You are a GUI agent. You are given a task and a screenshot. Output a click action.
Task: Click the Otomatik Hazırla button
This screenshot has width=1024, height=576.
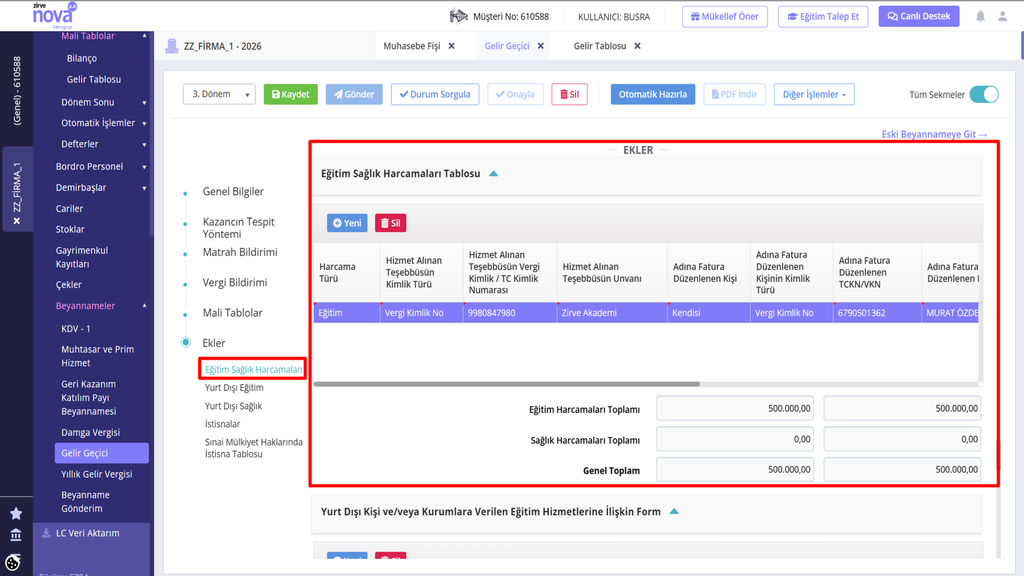pos(652,94)
